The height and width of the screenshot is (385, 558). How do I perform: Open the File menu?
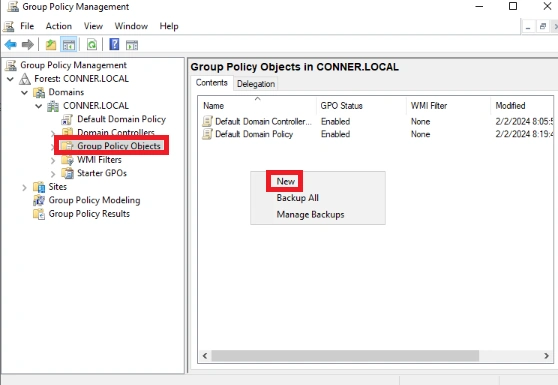coord(27,26)
